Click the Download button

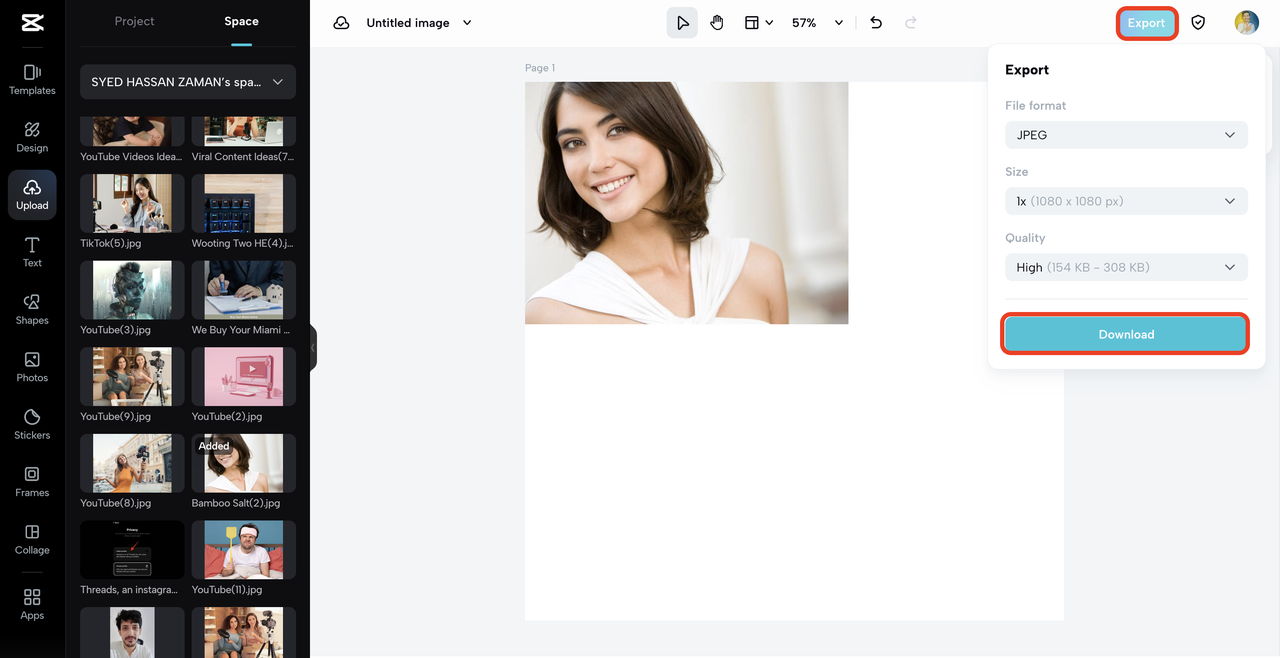click(x=1126, y=334)
